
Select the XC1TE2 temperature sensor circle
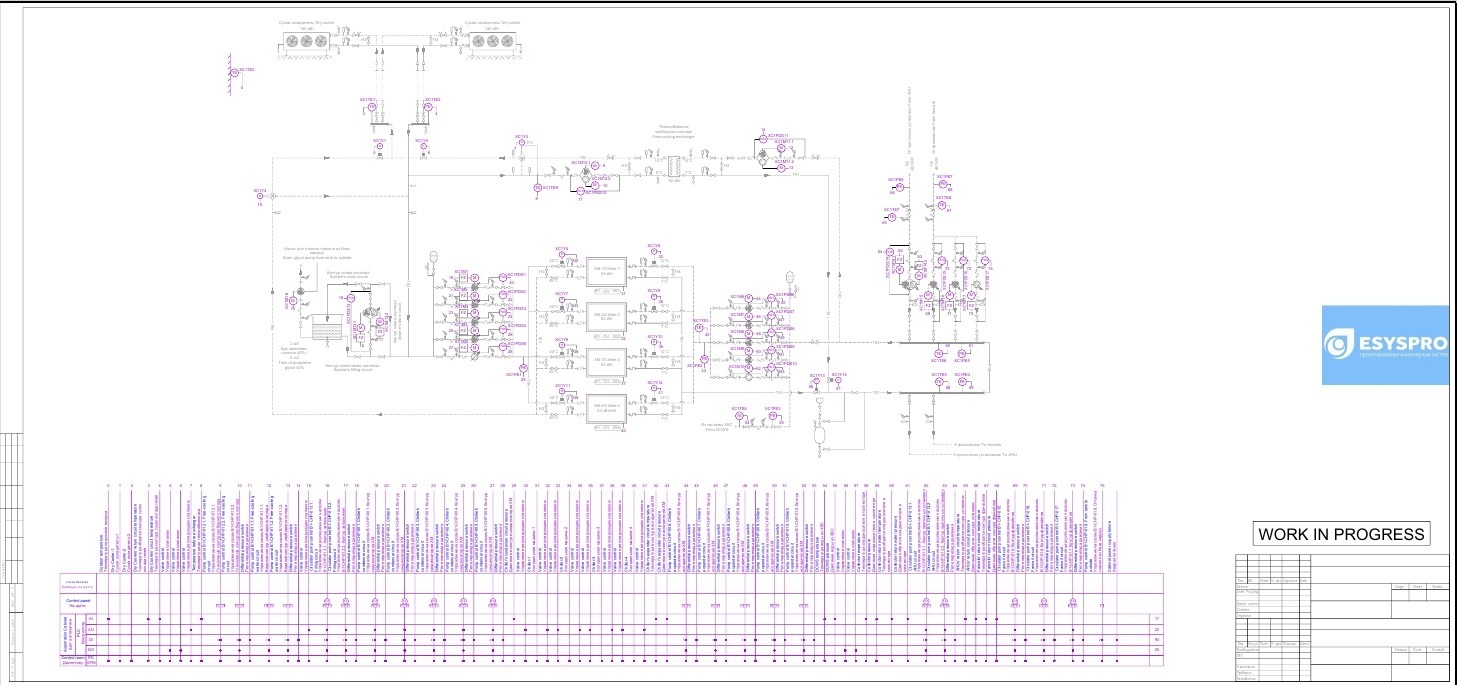(428, 107)
